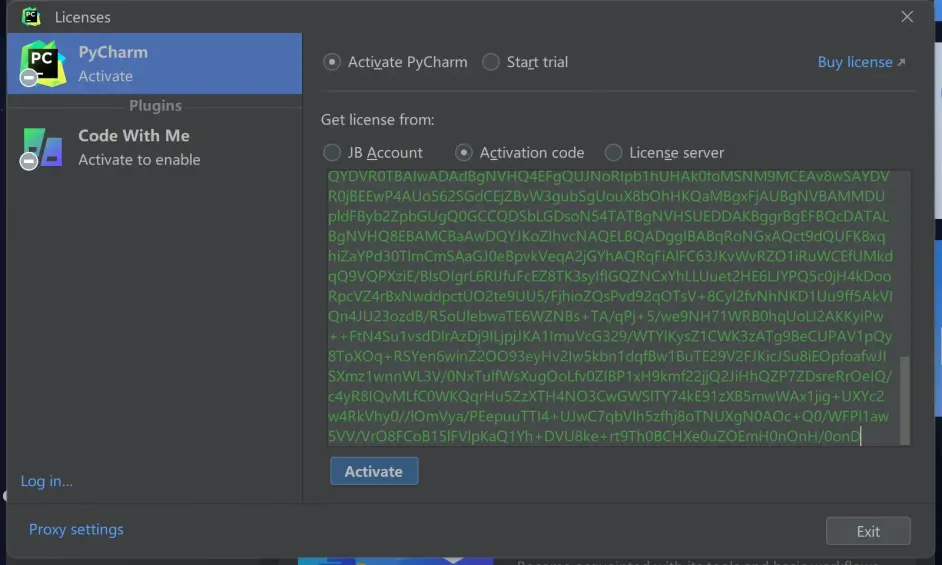Click the Licenses title bar text

pos(83,17)
